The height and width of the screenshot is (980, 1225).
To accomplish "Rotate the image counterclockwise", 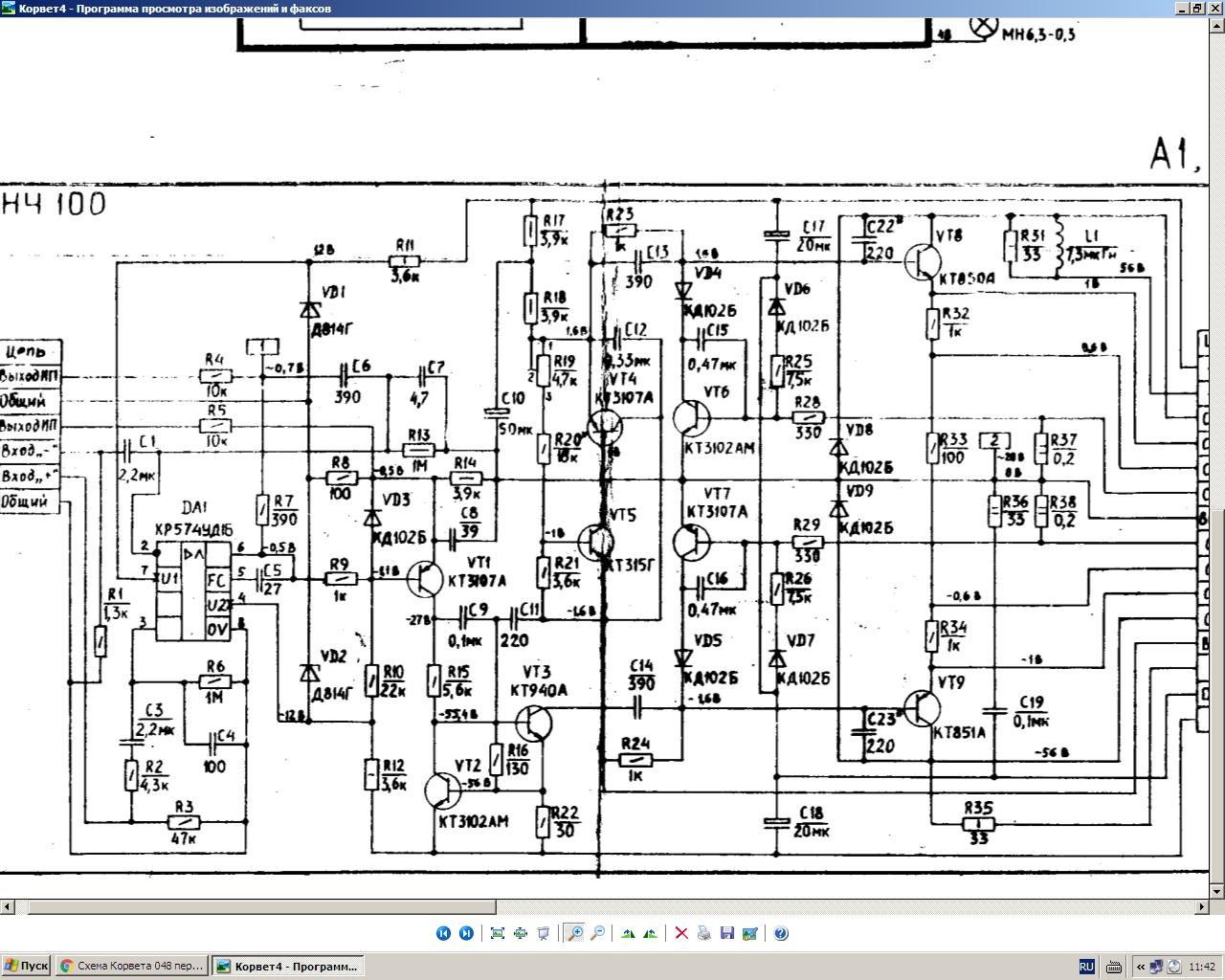I will (651, 933).
